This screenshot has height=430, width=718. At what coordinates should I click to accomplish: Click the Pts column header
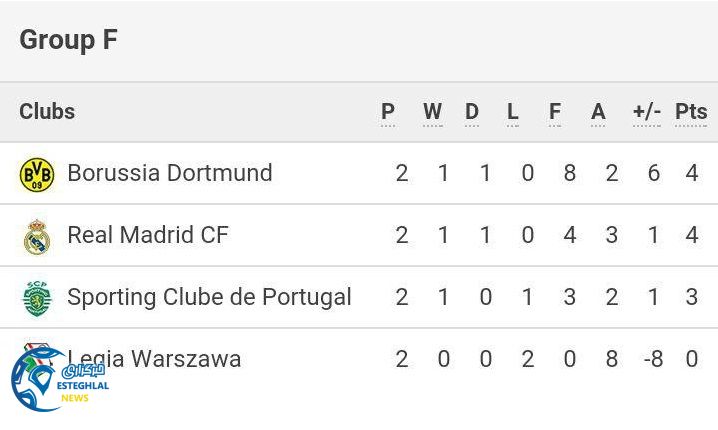point(691,112)
